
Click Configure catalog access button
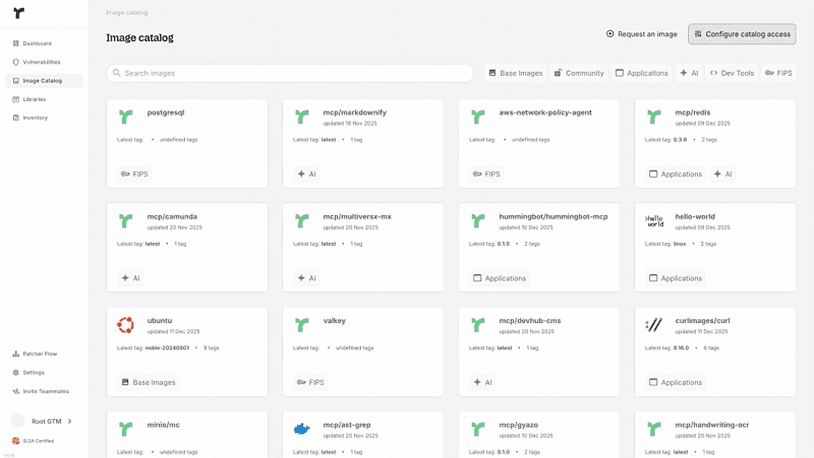[x=742, y=34]
